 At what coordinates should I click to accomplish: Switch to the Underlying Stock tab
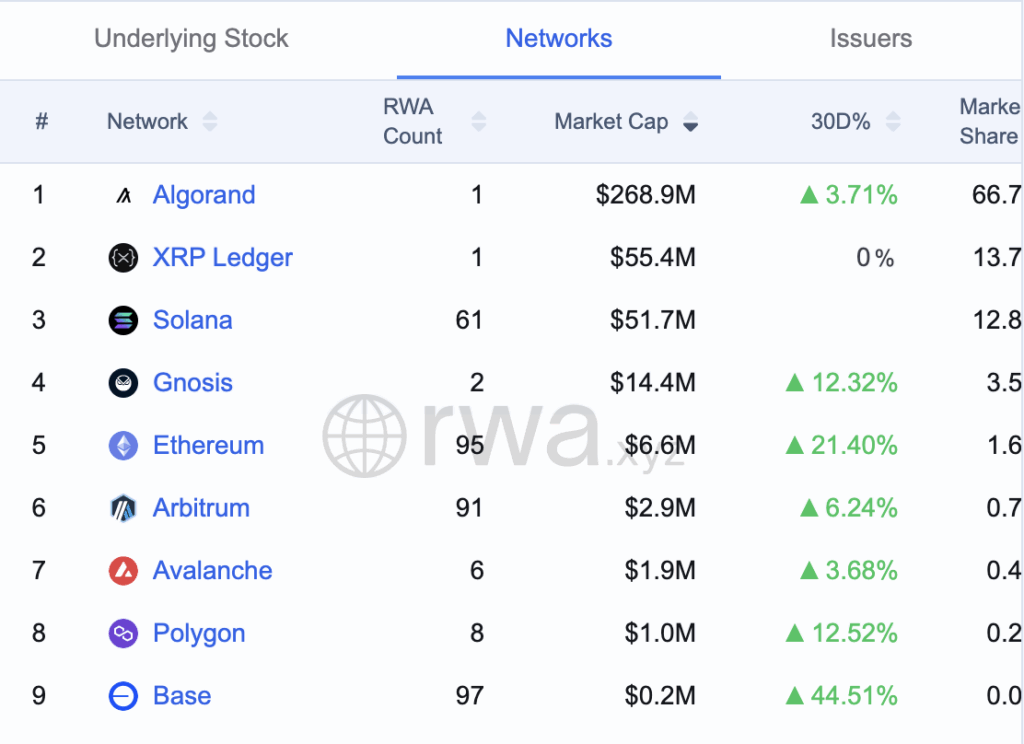pos(191,39)
